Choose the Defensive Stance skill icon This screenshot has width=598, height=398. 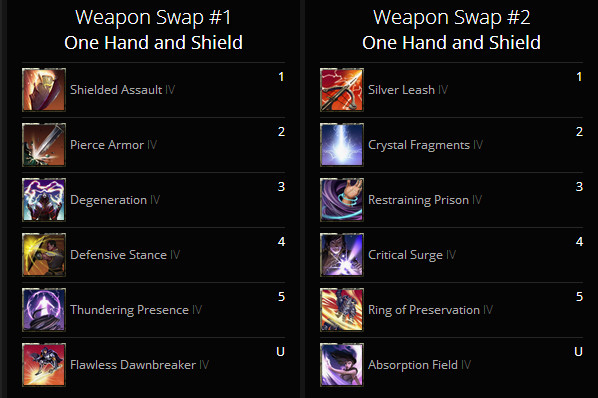(x=44, y=255)
